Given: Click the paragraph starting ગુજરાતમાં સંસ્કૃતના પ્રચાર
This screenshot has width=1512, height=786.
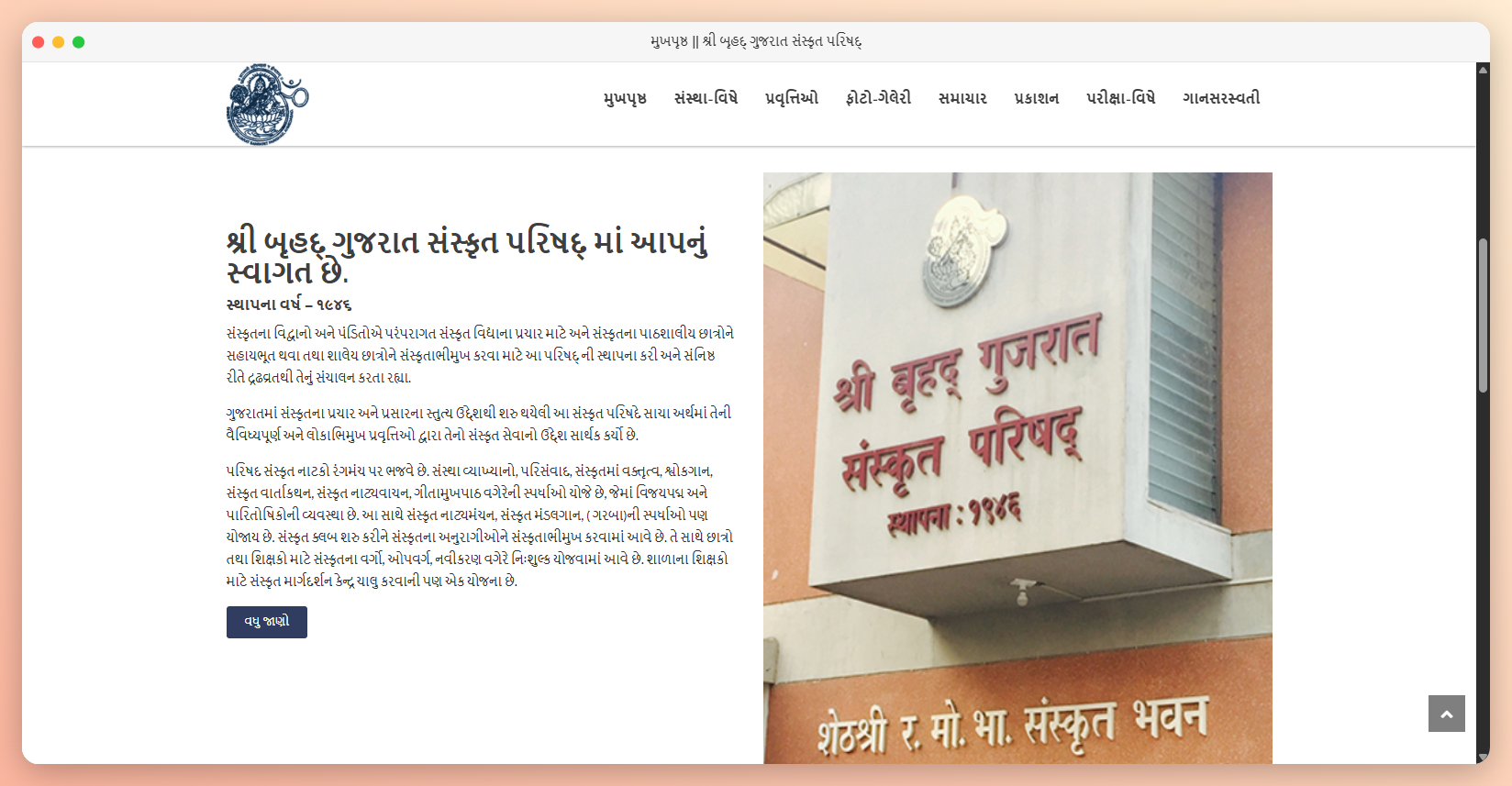Looking at the screenshot, I should 479,424.
